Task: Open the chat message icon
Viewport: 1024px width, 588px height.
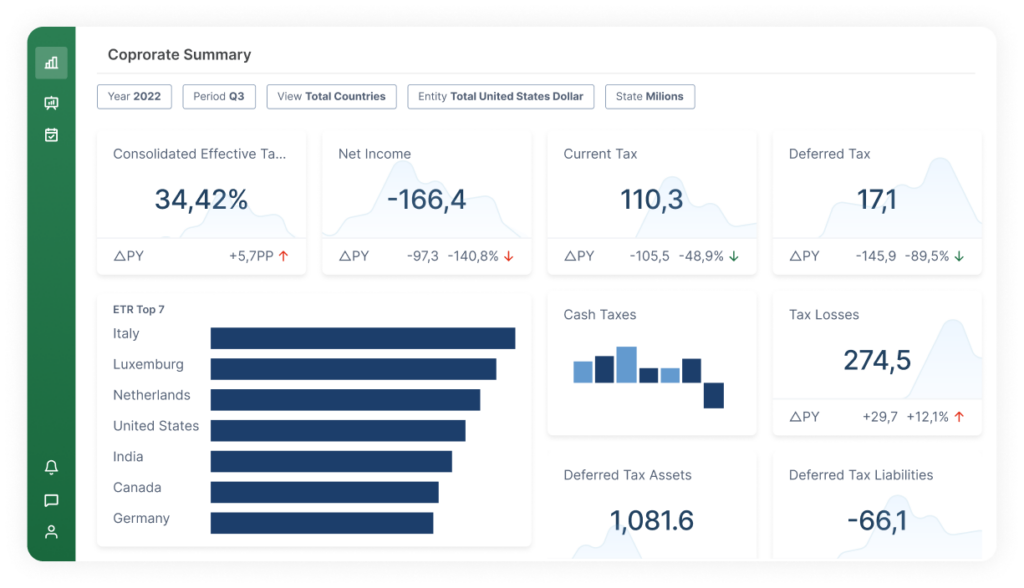Action: pos(51,499)
